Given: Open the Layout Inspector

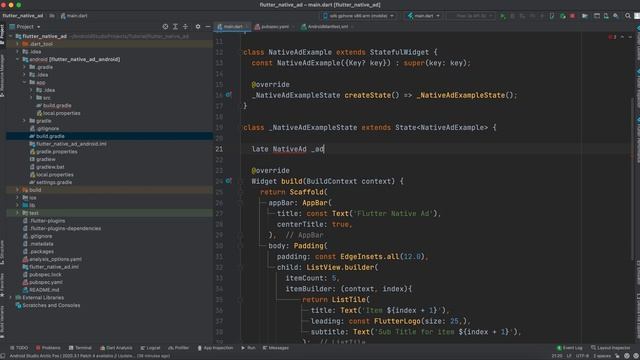Looking at the screenshot, I should [x=611, y=348].
